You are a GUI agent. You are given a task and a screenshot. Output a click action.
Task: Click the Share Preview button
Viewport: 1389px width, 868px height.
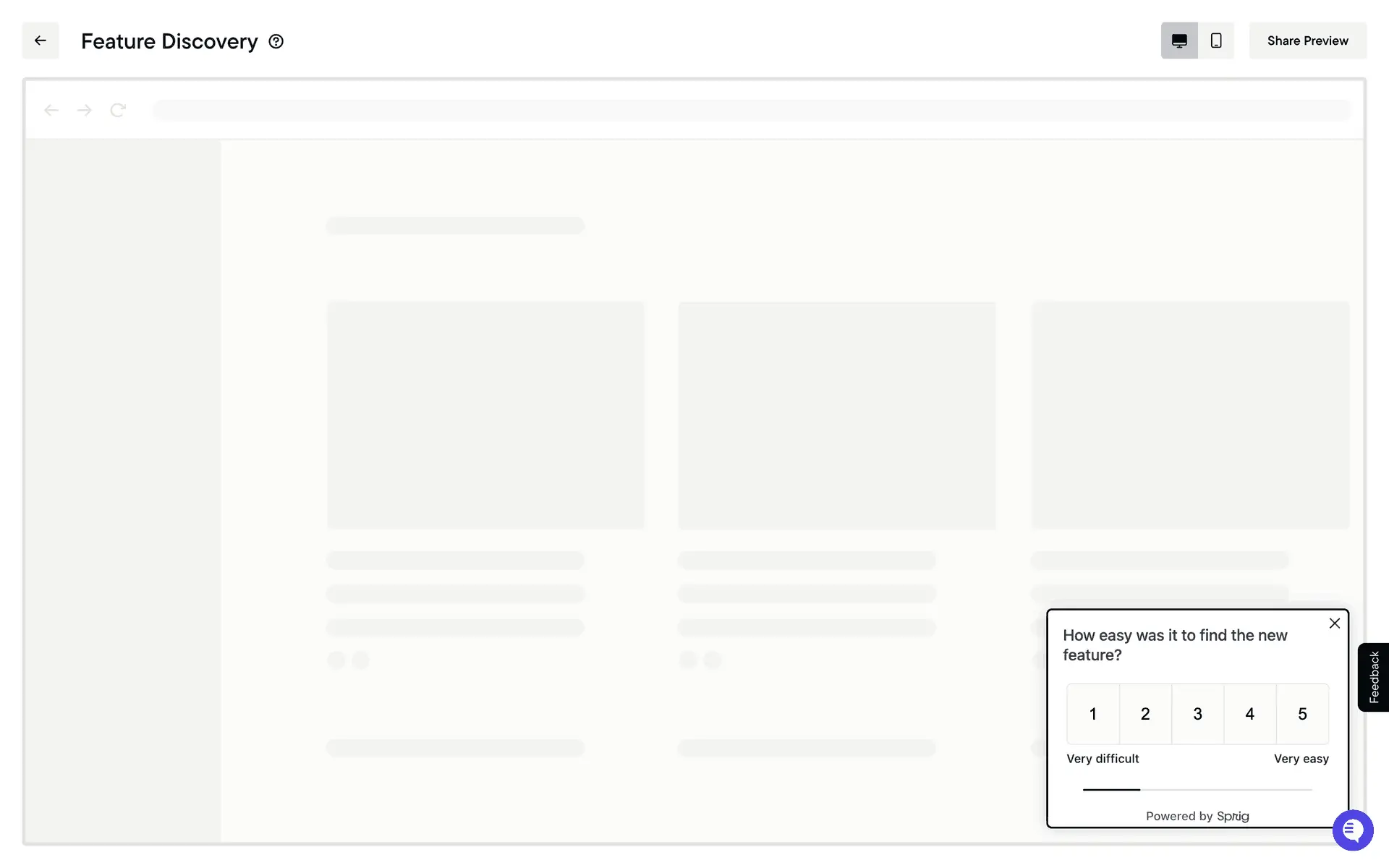[1307, 41]
